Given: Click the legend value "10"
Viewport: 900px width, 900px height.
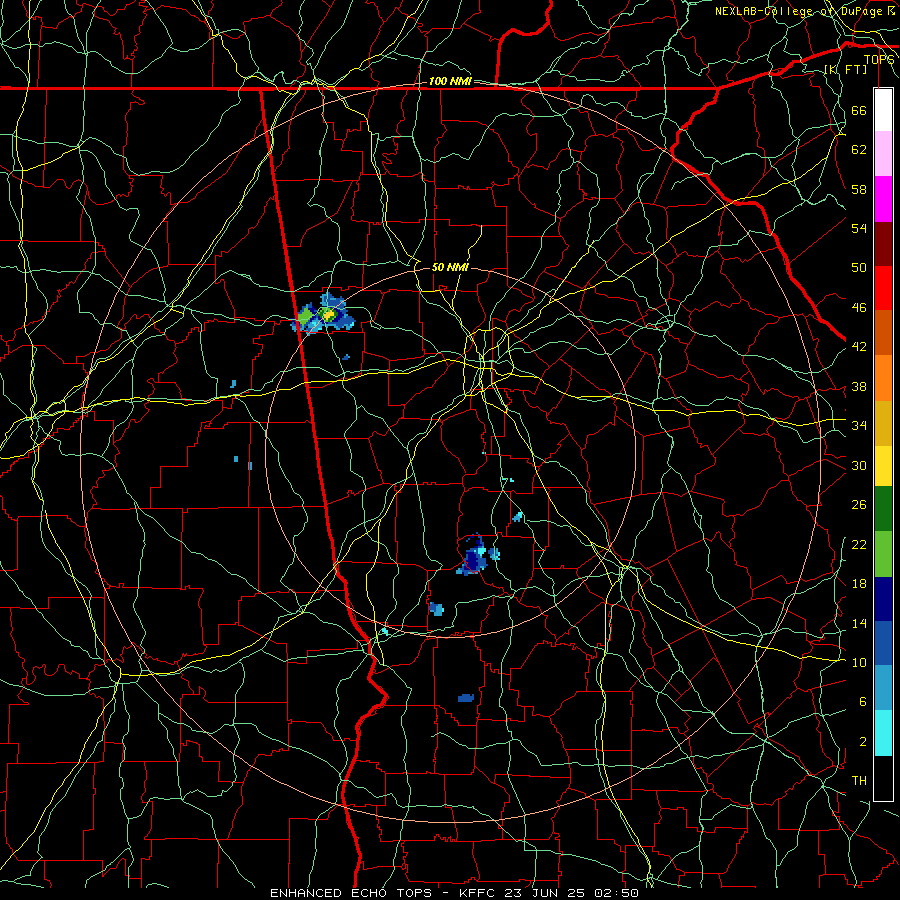Looking at the screenshot, I should point(859,662).
